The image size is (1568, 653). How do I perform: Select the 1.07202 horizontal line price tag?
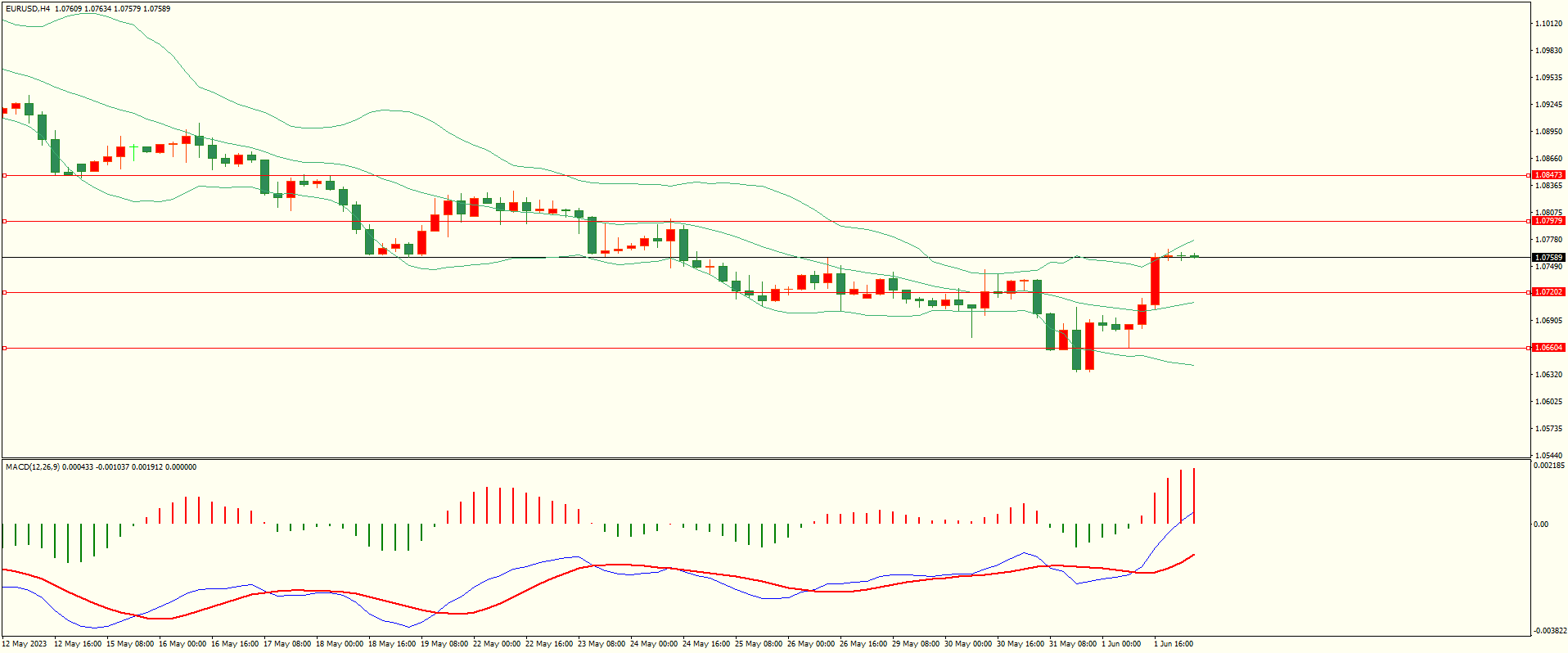pyautogui.click(x=1548, y=292)
